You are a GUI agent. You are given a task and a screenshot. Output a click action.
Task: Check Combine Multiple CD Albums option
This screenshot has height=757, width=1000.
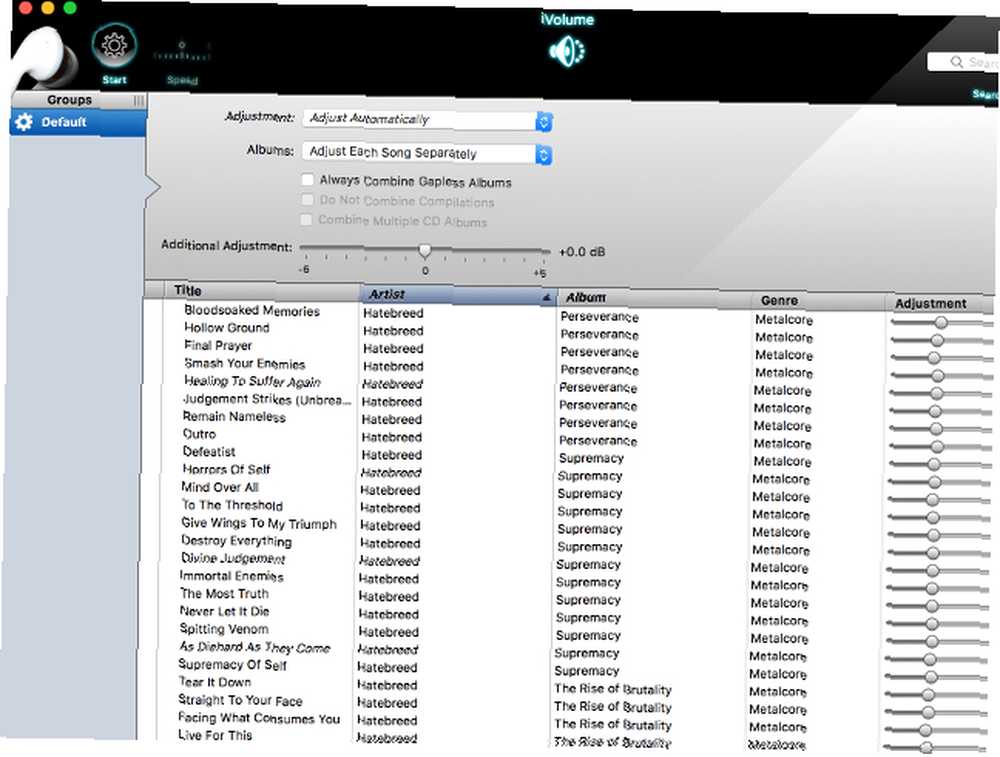pyautogui.click(x=306, y=219)
